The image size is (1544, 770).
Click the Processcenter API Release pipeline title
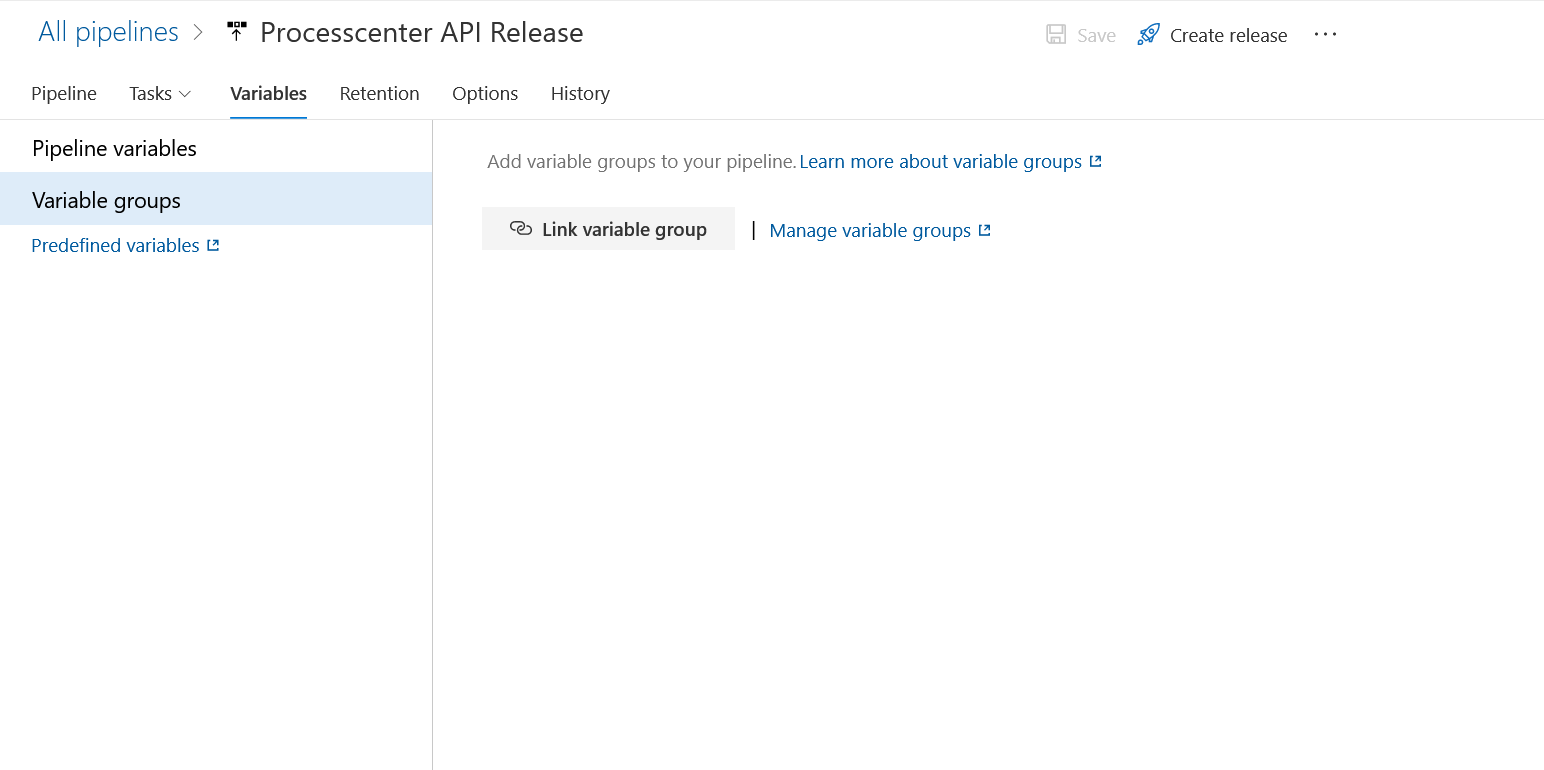pyautogui.click(x=422, y=33)
